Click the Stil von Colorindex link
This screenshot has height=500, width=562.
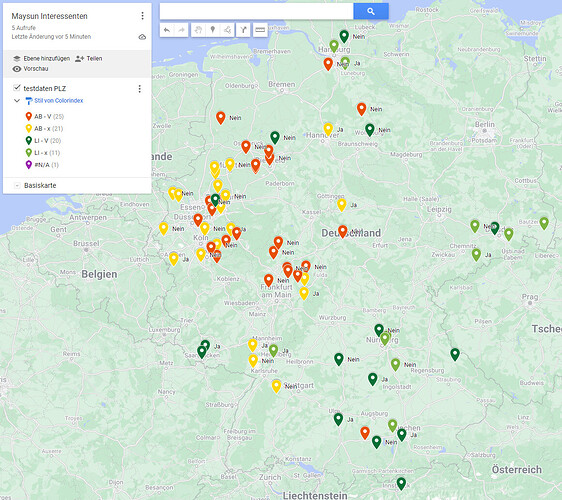[x=58, y=101]
